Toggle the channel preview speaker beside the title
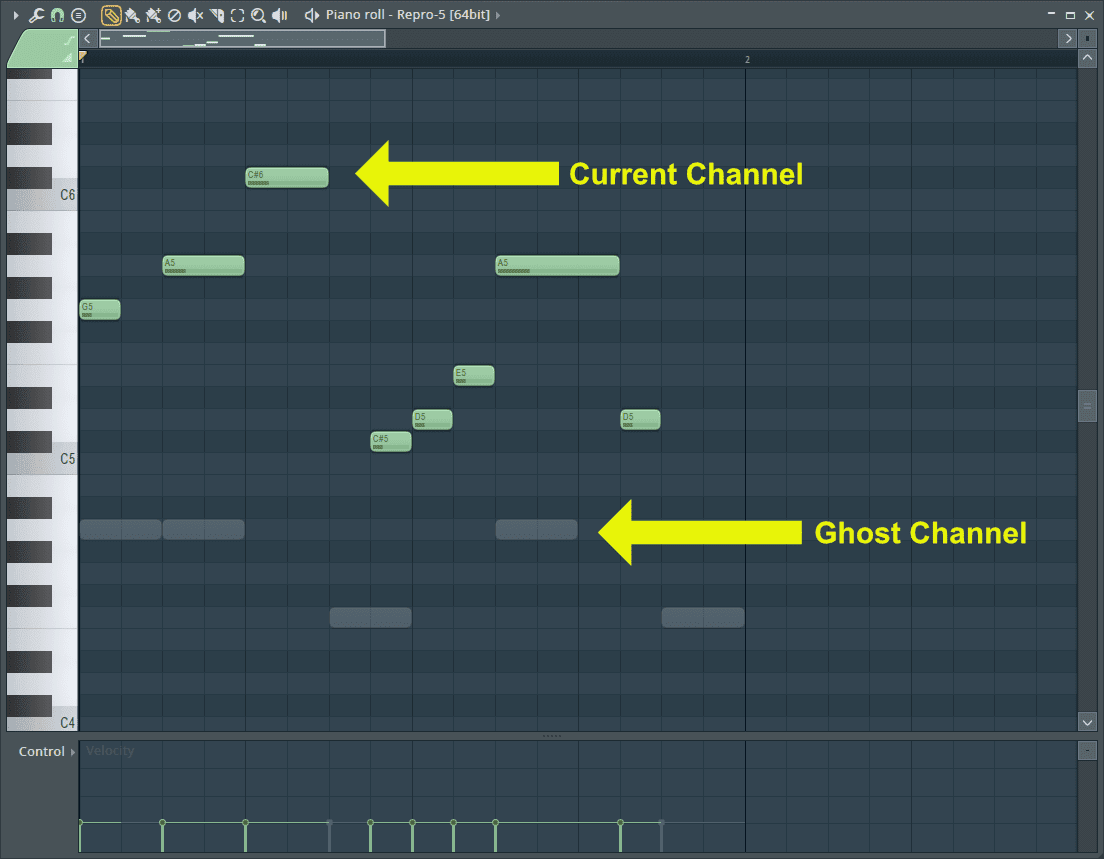This screenshot has height=859, width=1104. click(x=310, y=15)
